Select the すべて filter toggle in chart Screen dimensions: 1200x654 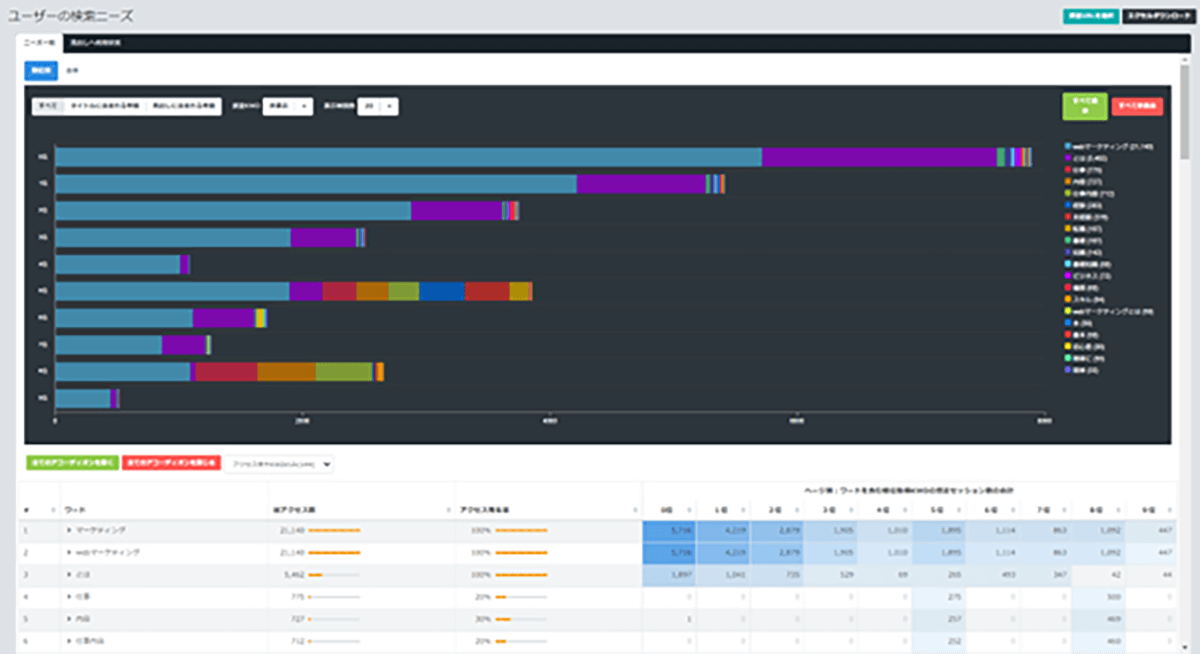(47, 105)
